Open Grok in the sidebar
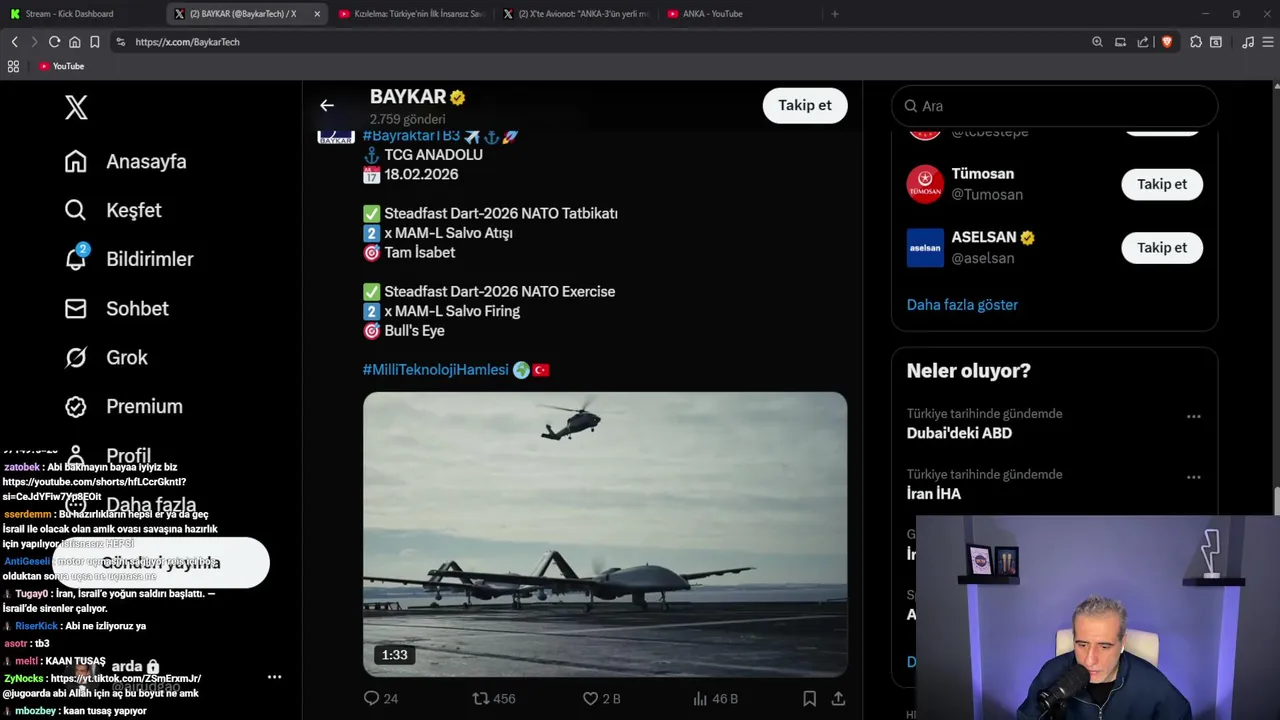This screenshot has width=1280, height=720. pyautogui.click(x=106, y=357)
